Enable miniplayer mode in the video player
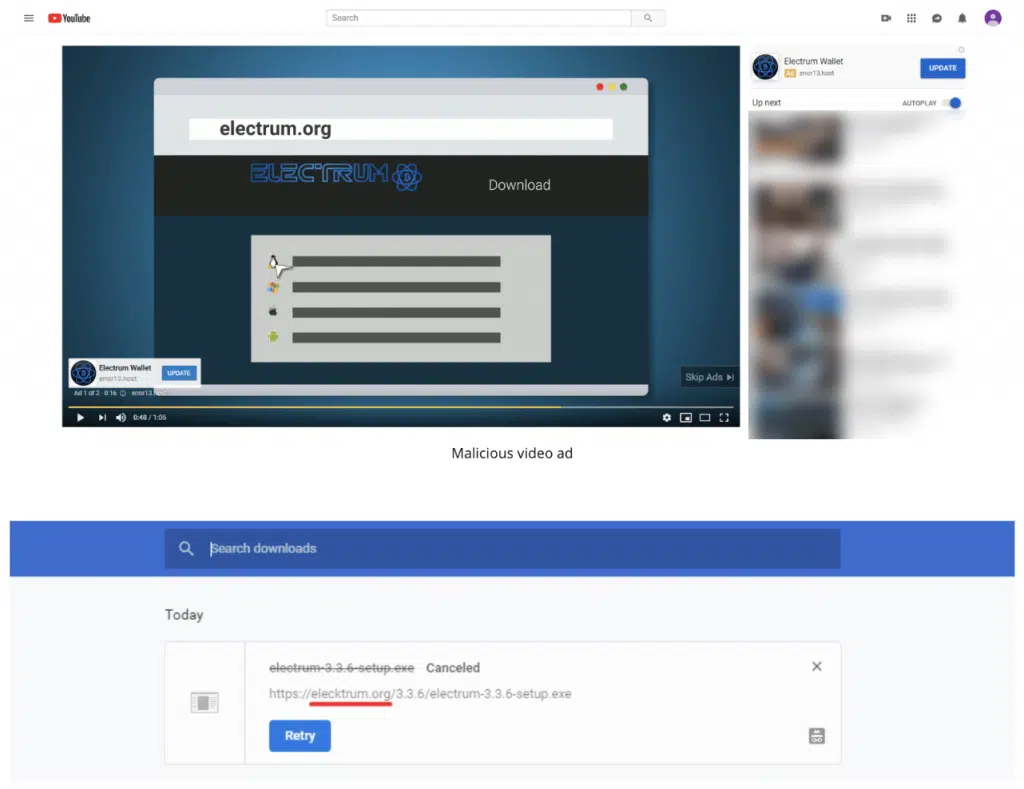 (x=686, y=417)
